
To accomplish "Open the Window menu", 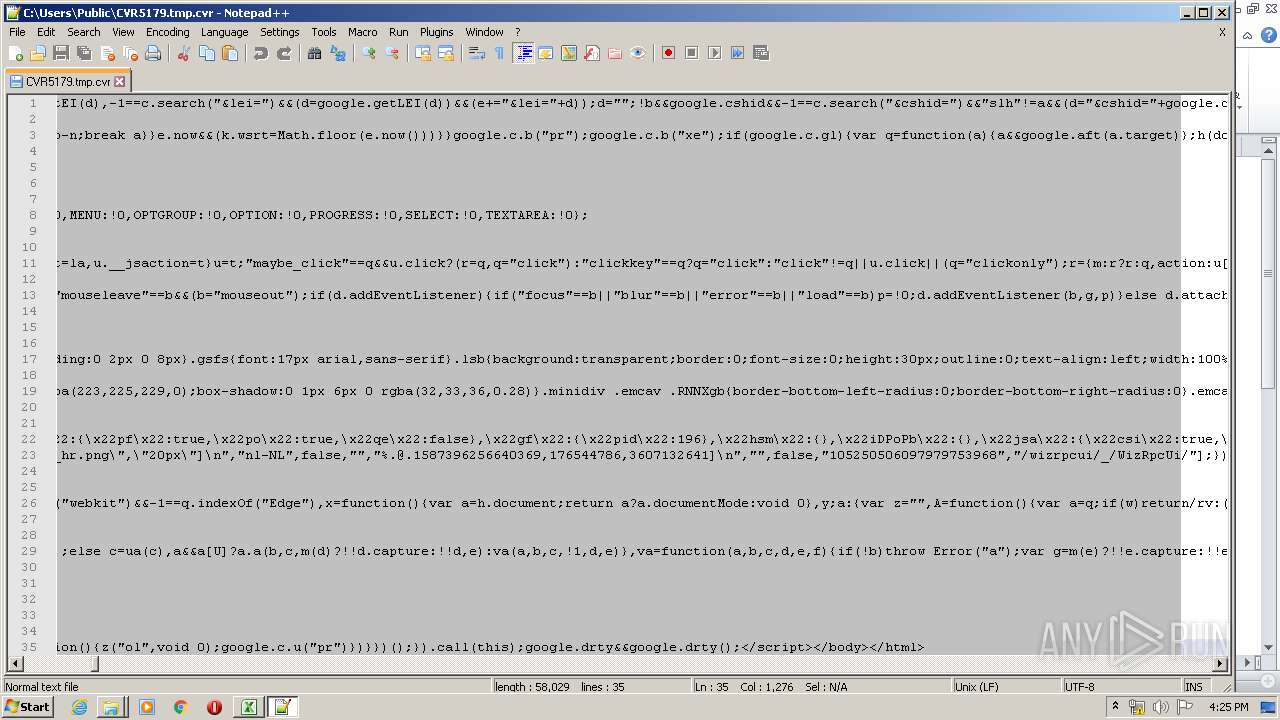I will click(x=485, y=32).
